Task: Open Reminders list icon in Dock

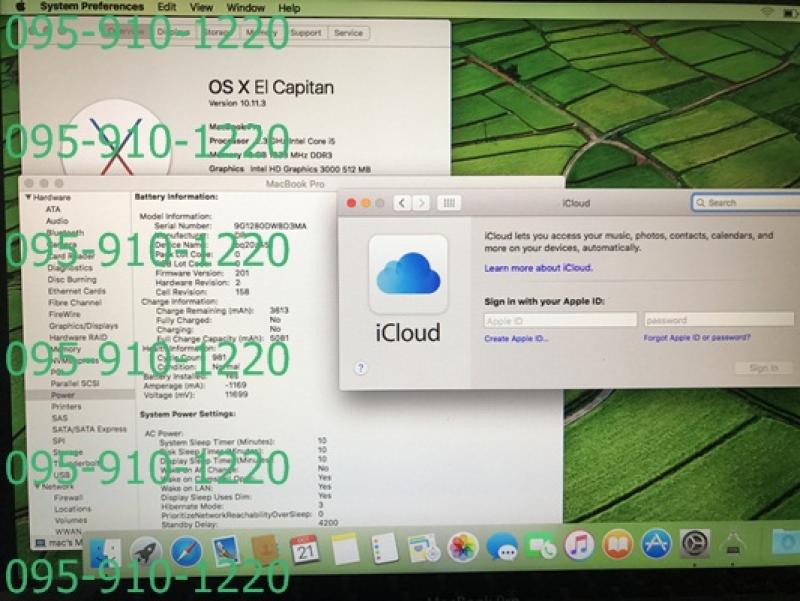Action: click(x=384, y=548)
